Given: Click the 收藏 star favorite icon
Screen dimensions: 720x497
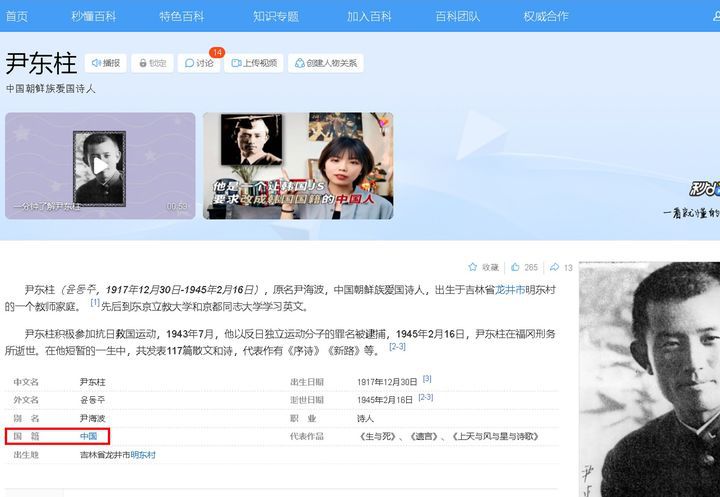Looking at the screenshot, I should coord(474,267).
